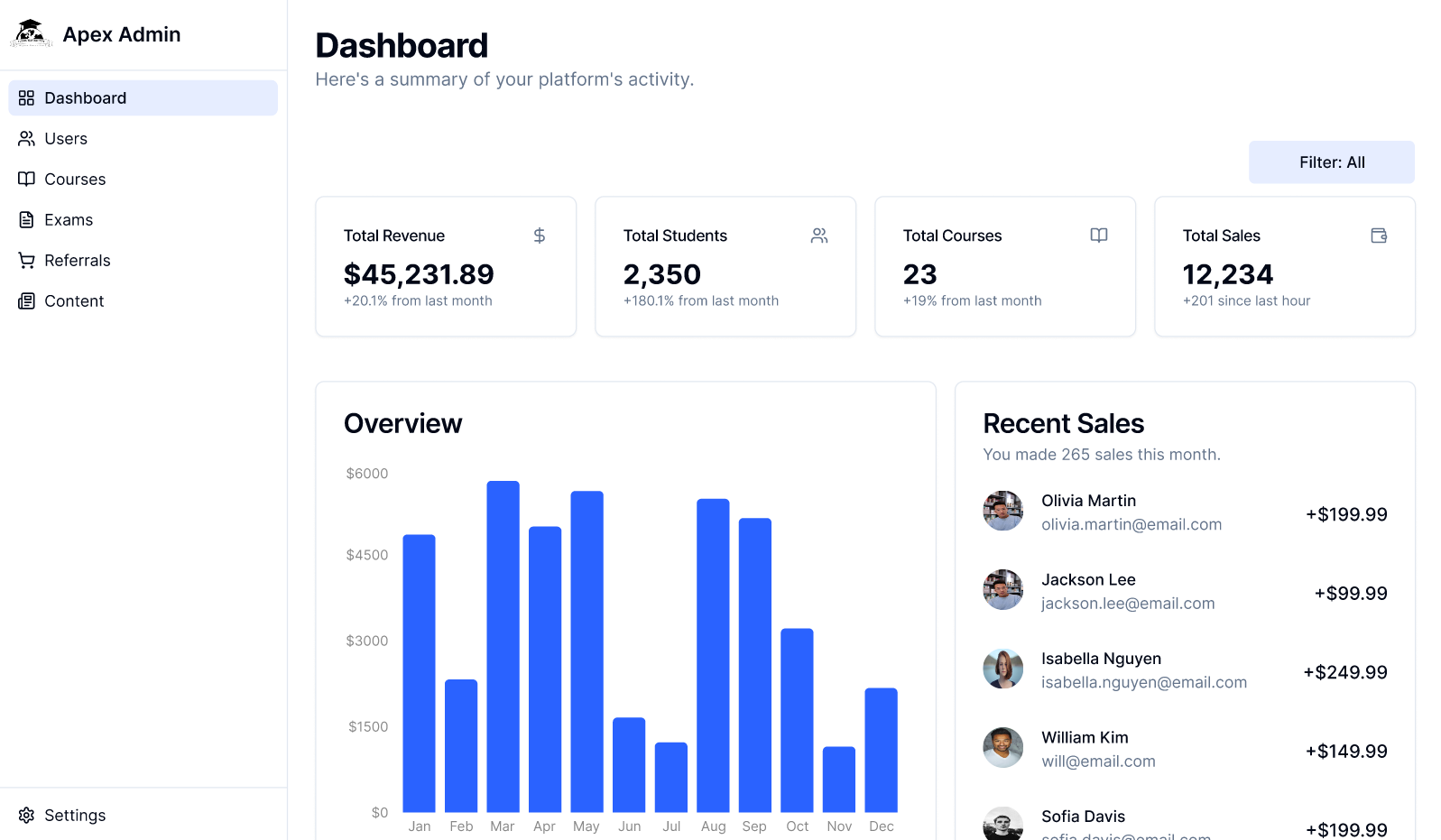
Task: Click the dollar icon on Total Revenue card
Action: pyautogui.click(x=540, y=235)
